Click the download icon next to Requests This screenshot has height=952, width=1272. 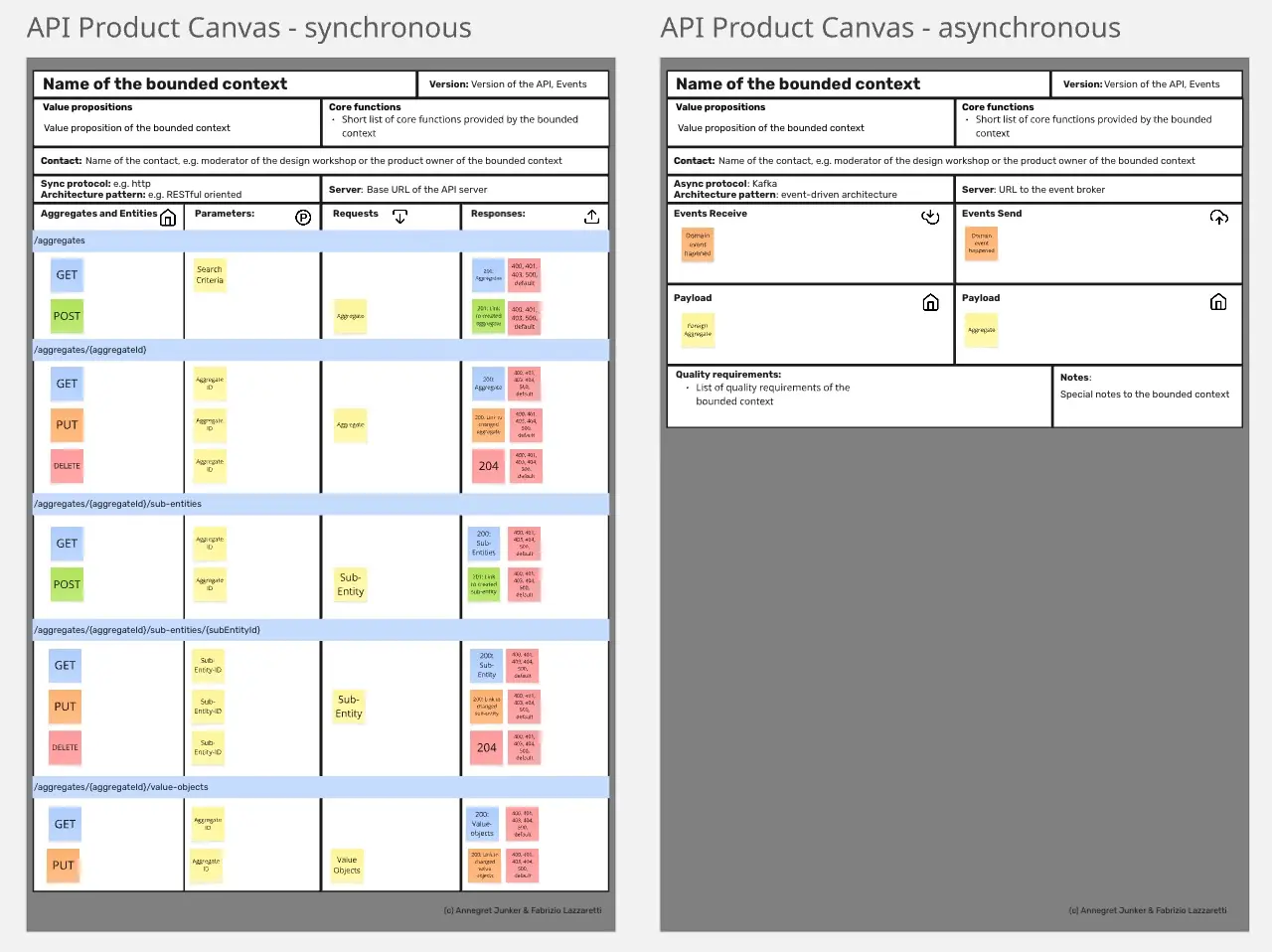(399, 217)
